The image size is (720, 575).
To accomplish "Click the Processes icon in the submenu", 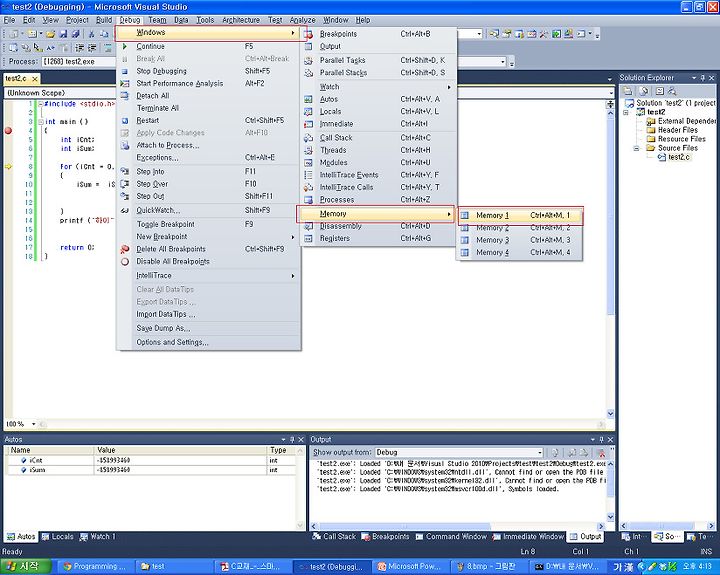I will pyautogui.click(x=309, y=200).
